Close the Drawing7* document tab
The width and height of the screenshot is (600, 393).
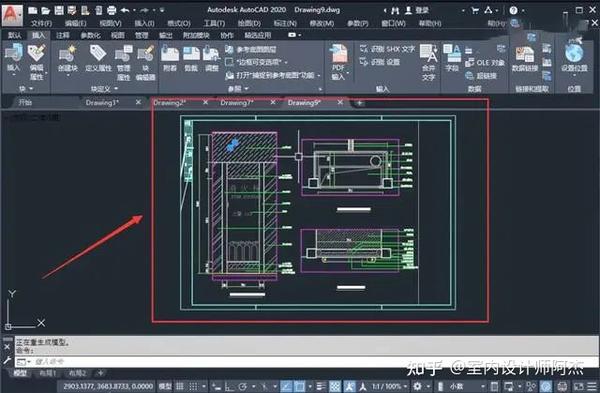(272, 102)
